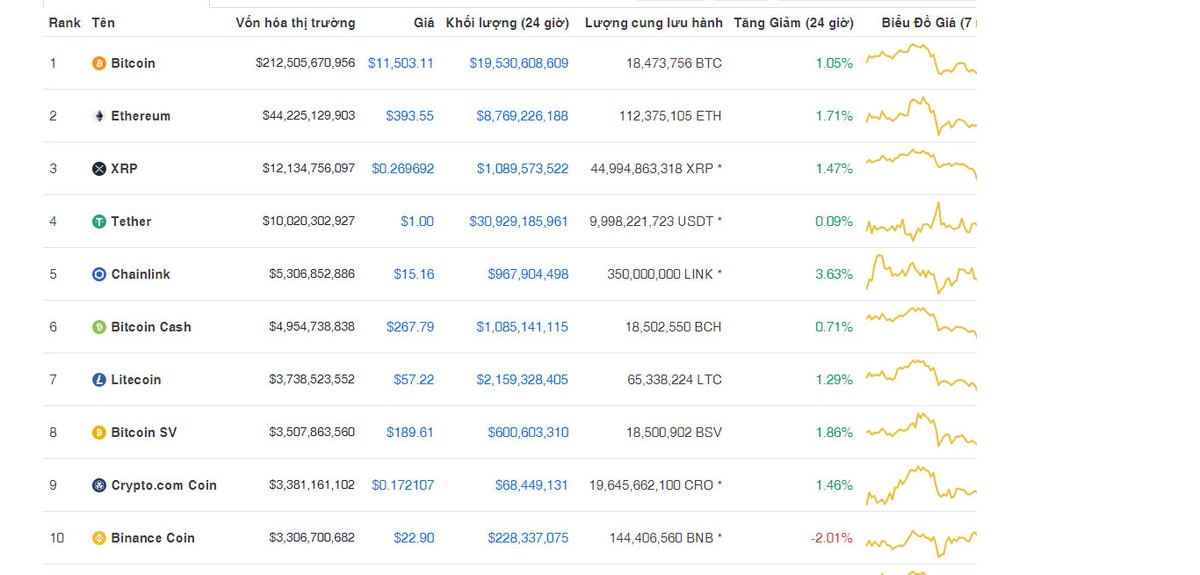Click Ethereum price $393.55
Screen dimensions: 1200x575
click(410, 116)
